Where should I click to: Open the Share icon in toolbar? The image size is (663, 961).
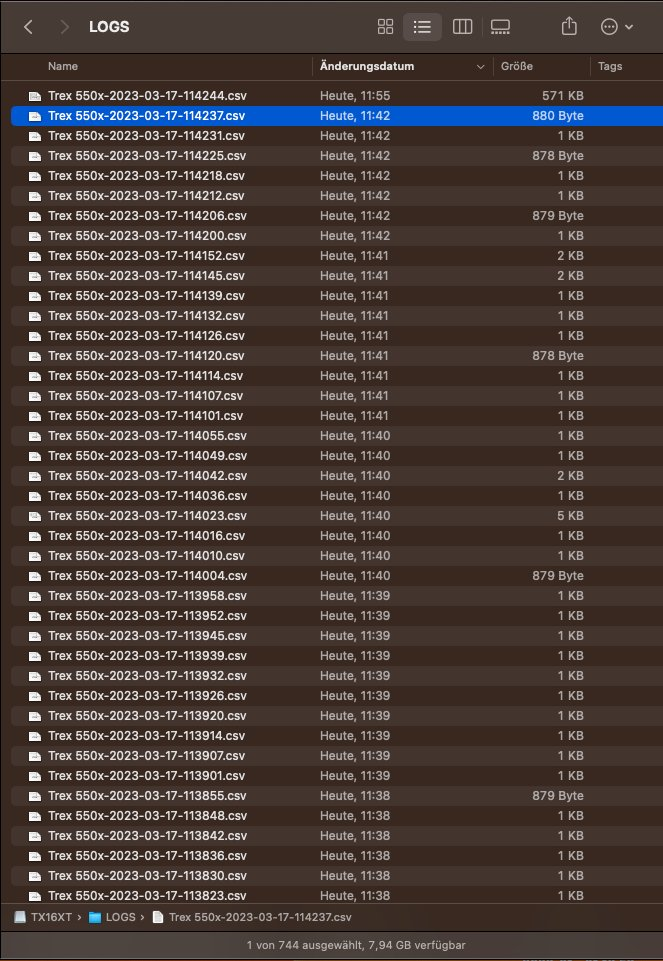(568, 27)
